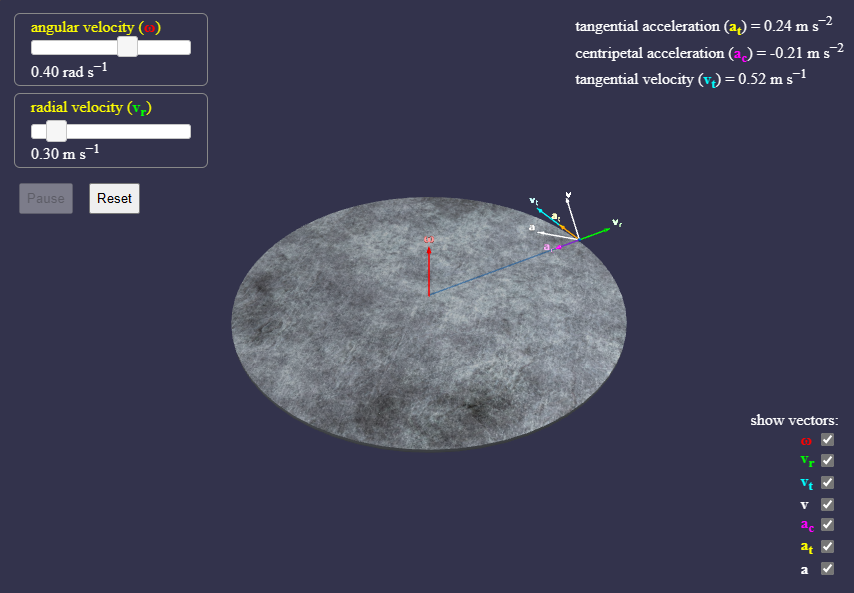Click the red ω vector arrow on disc
Viewport: 854px width, 593px height.
point(429,271)
